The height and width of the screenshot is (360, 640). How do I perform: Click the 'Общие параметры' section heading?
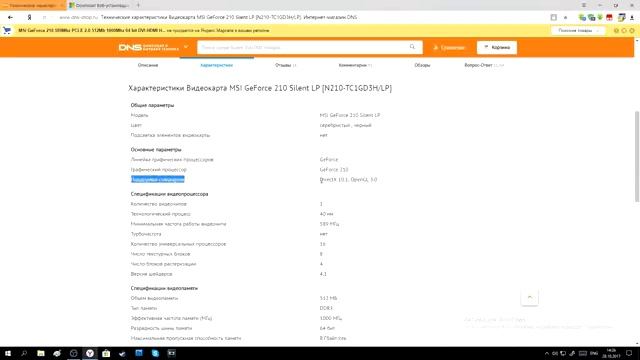152,105
